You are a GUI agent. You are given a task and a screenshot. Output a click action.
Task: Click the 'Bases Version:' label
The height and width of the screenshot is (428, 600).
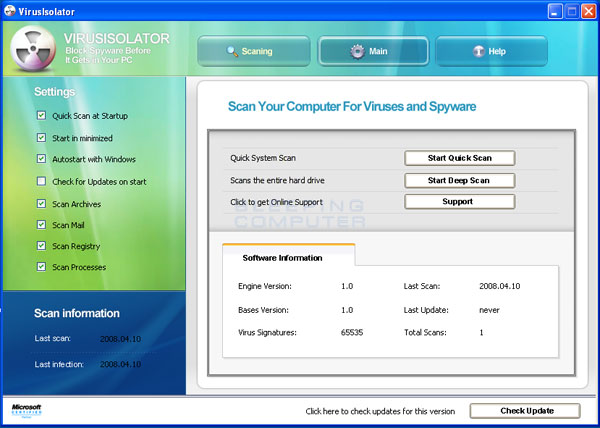263,310
